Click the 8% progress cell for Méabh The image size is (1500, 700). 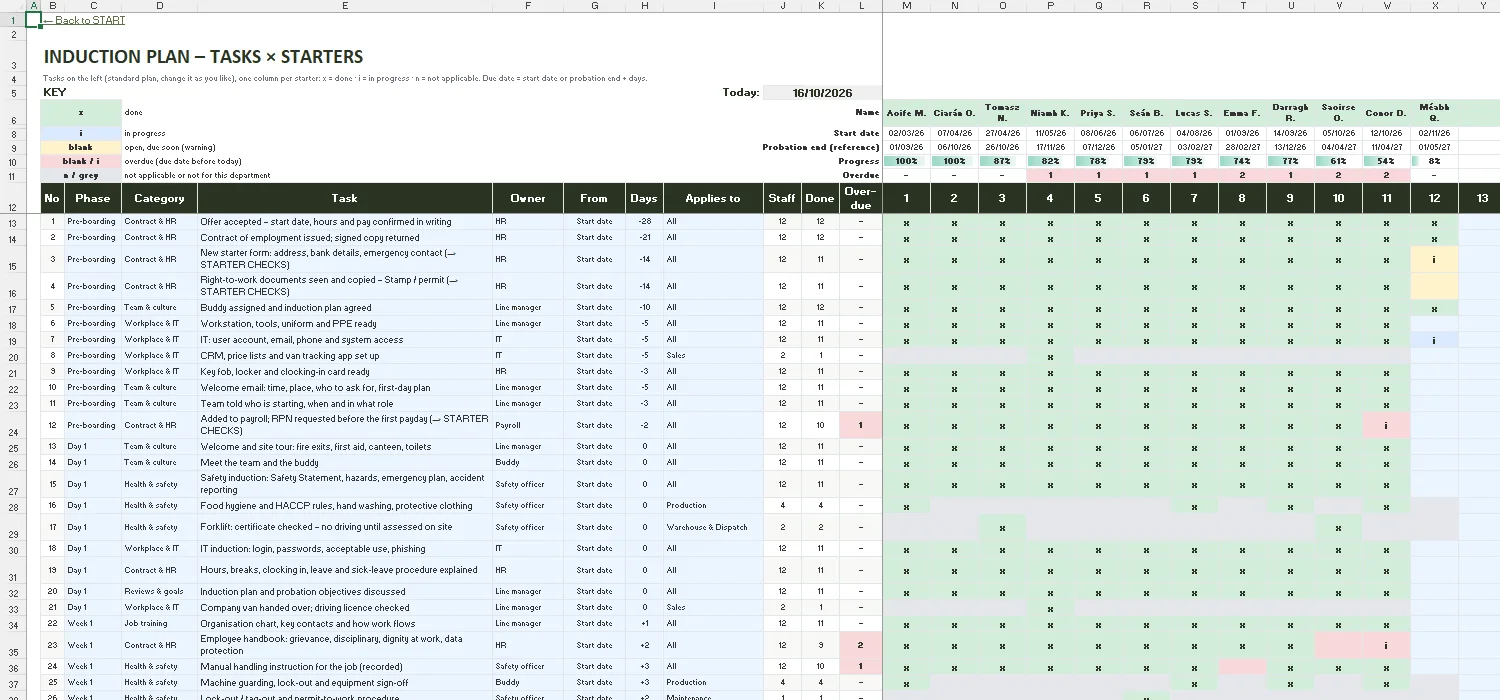pos(1434,161)
